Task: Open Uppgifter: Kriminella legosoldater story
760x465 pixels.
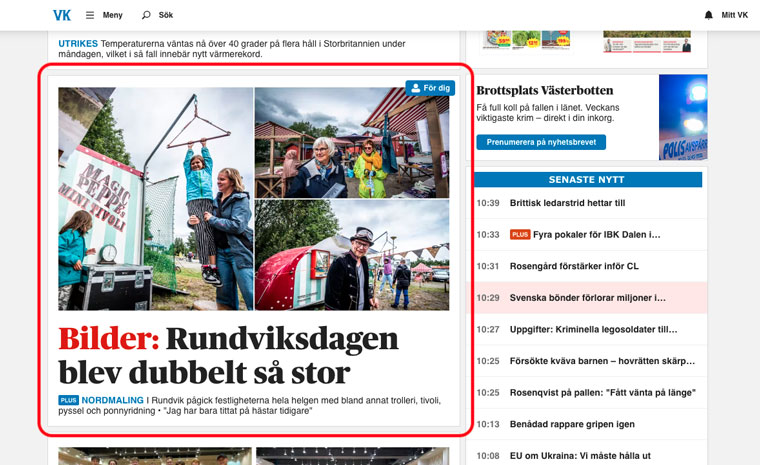Action: [593, 329]
